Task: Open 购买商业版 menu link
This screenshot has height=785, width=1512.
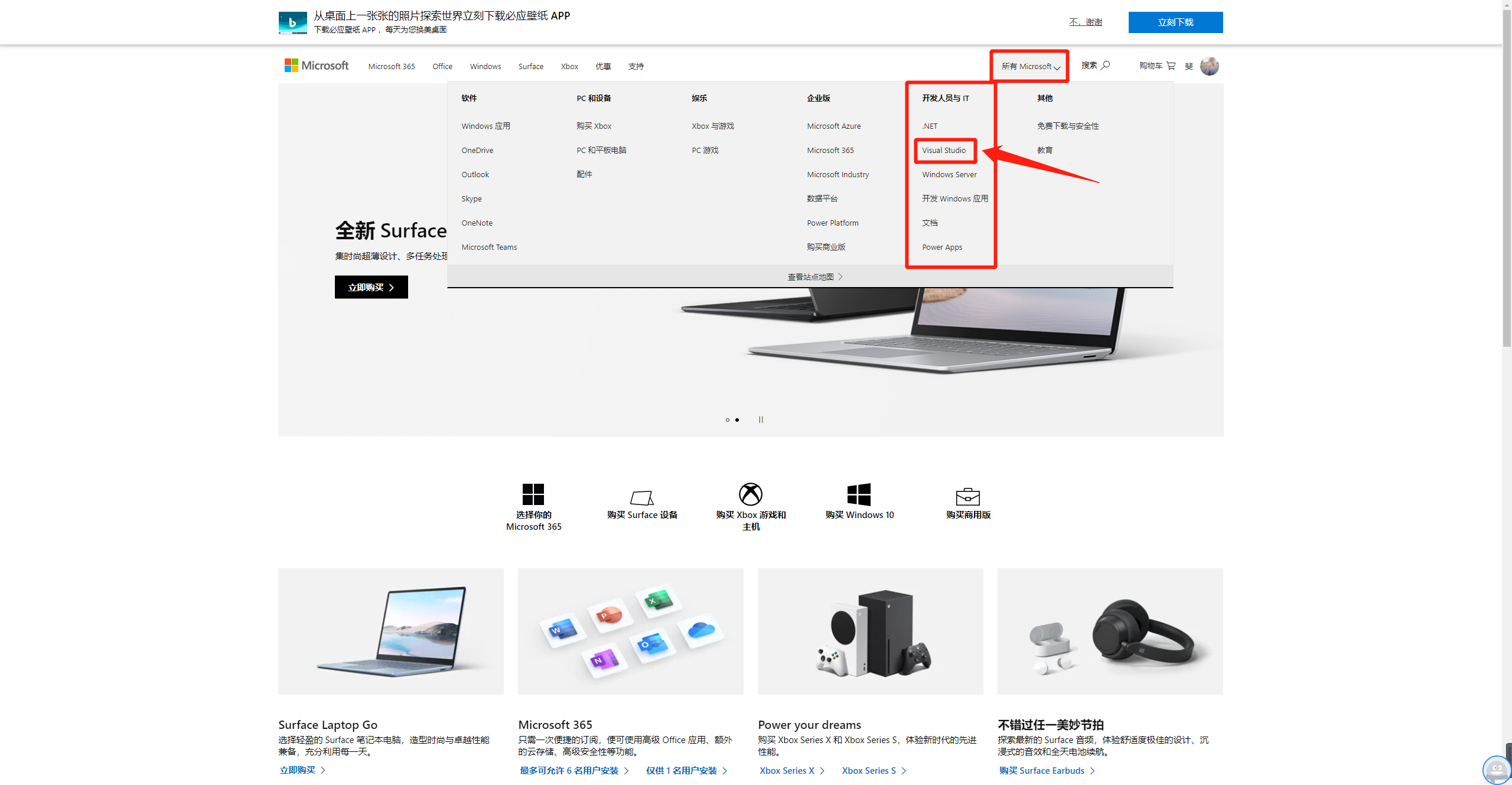Action: [x=826, y=247]
